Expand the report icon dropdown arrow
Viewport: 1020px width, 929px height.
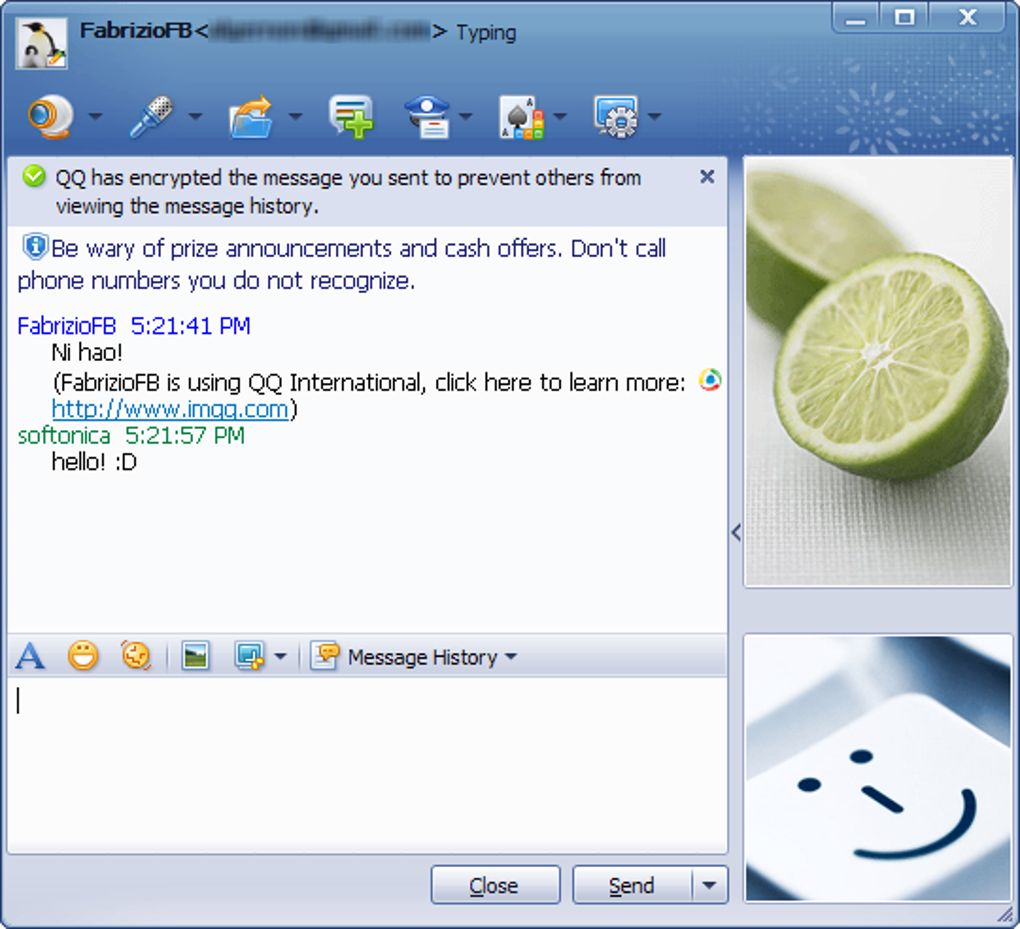466,117
